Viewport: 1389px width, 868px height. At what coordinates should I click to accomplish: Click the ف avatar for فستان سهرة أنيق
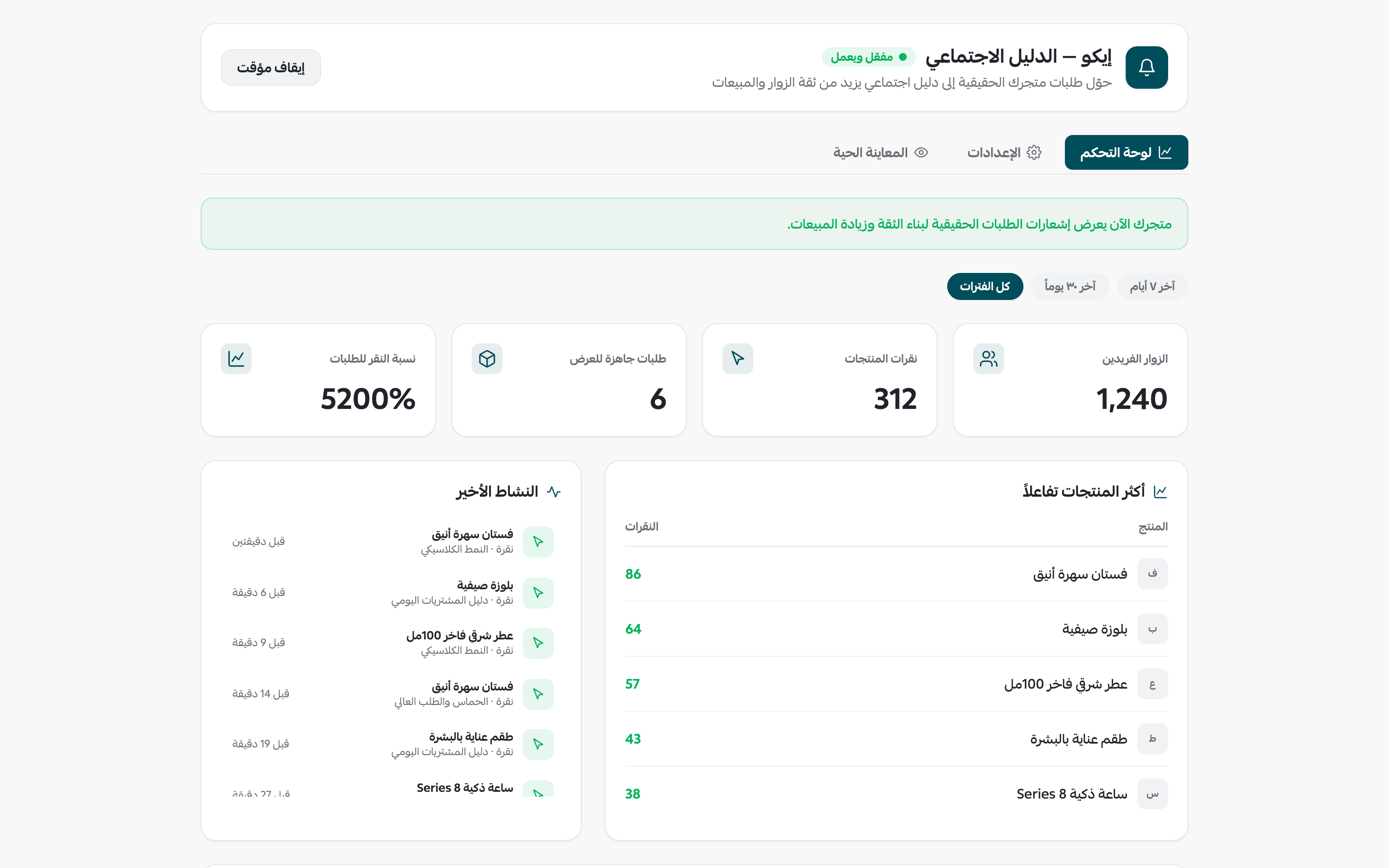point(1152,574)
